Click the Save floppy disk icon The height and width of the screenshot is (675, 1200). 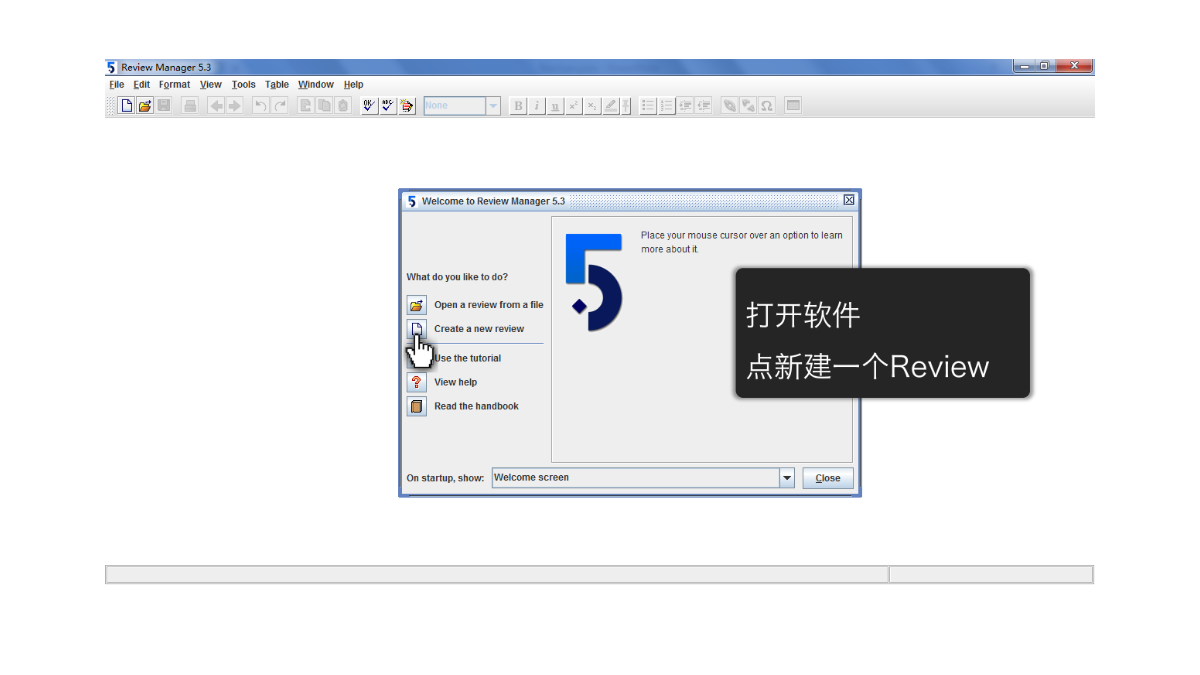pyautogui.click(x=164, y=105)
